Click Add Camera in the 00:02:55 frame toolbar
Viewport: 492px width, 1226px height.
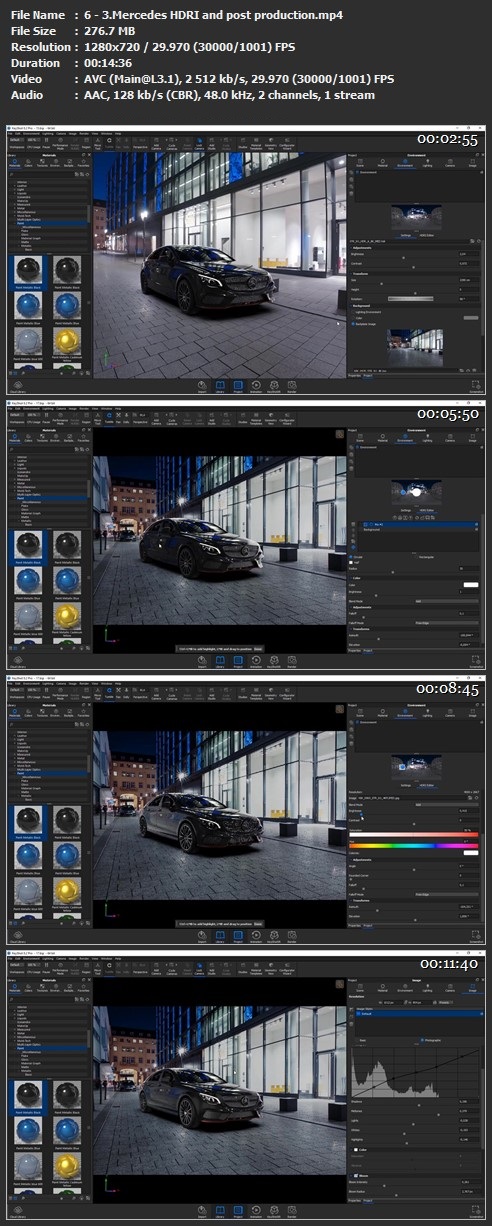coord(156,143)
